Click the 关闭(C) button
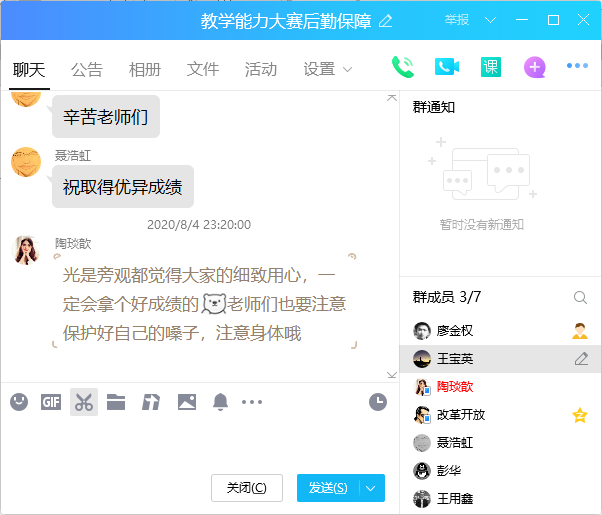Viewport: 602px width, 515px height. (247, 488)
